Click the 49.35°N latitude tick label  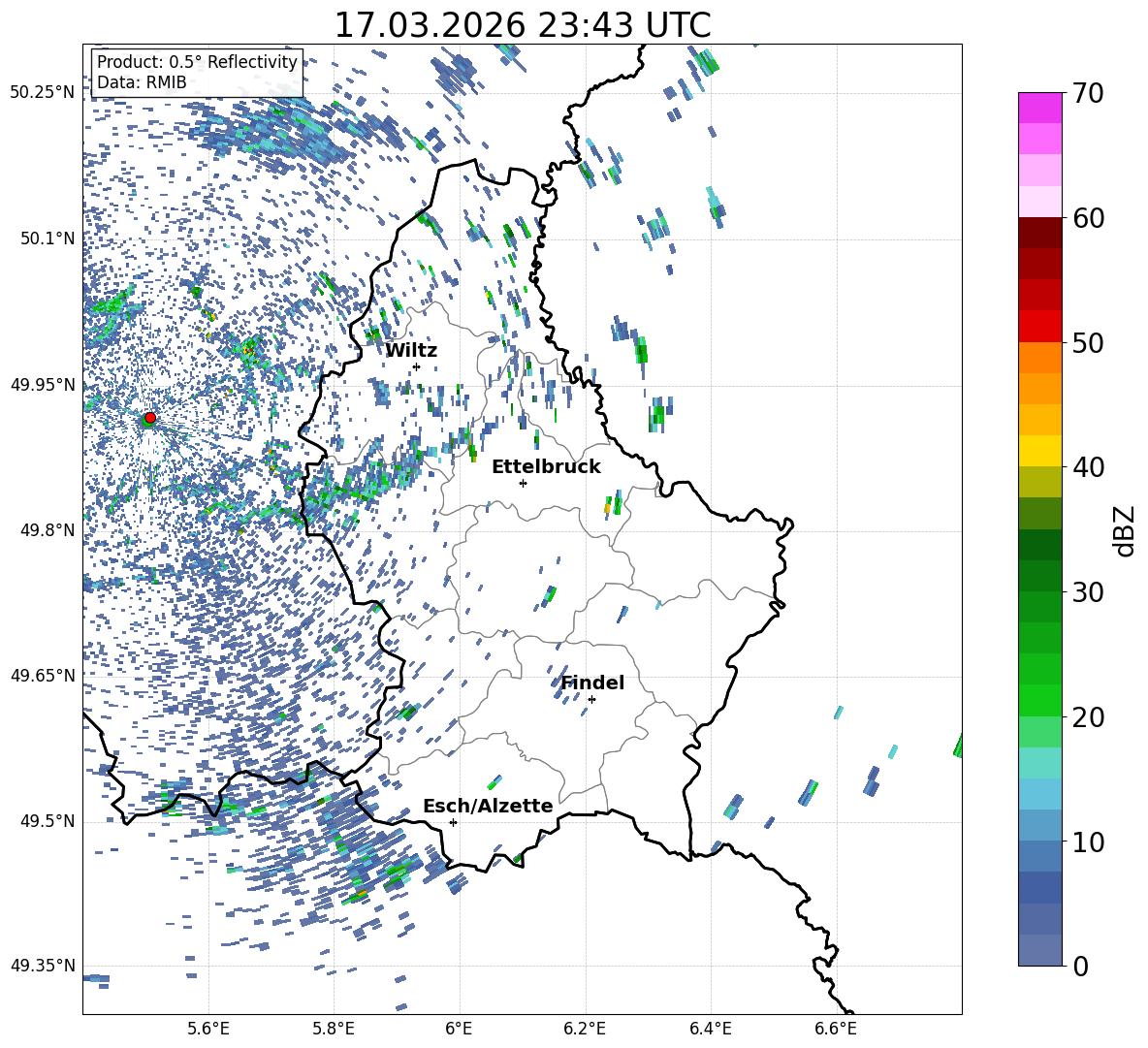coord(43,966)
